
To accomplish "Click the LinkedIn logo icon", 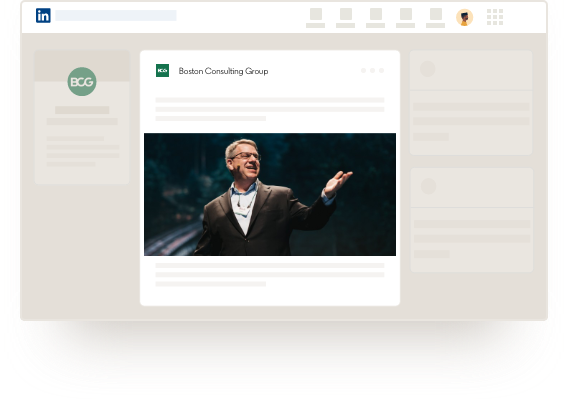I will click(43, 16).
